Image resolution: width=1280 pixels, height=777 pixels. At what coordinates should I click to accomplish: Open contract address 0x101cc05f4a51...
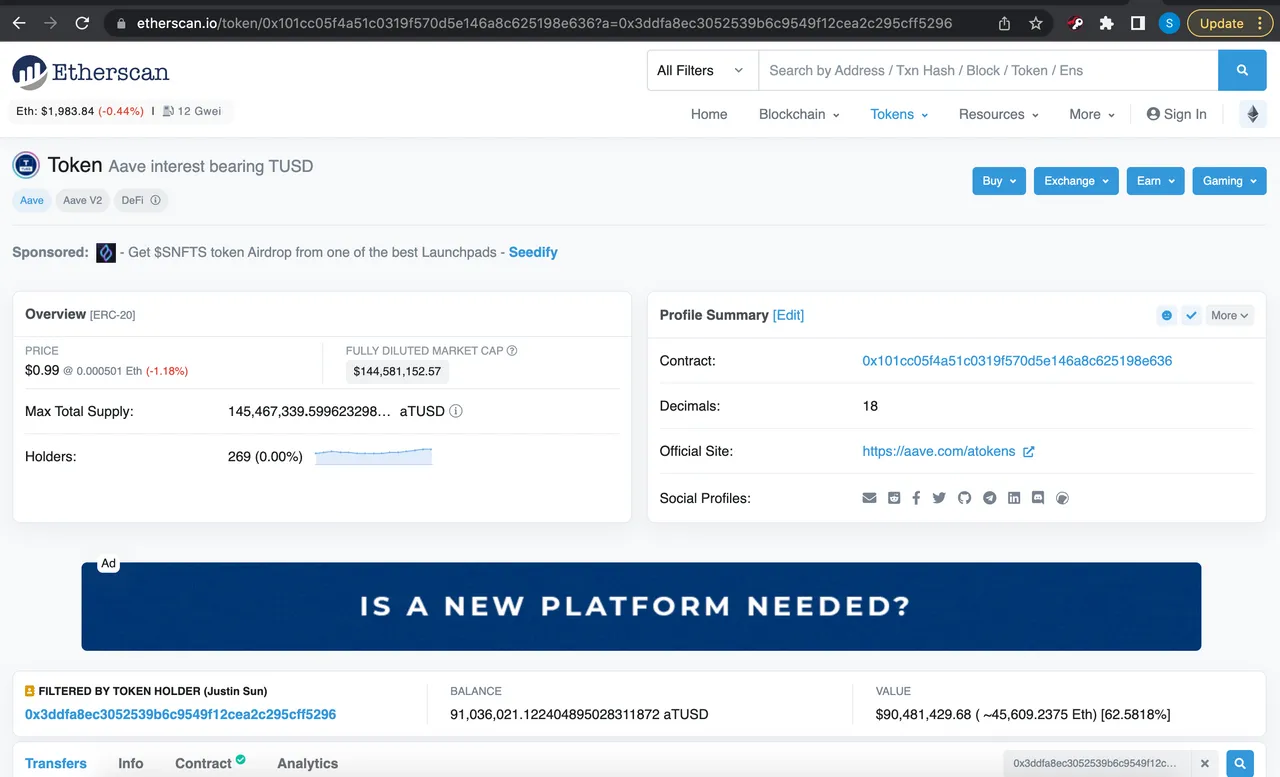point(1017,361)
